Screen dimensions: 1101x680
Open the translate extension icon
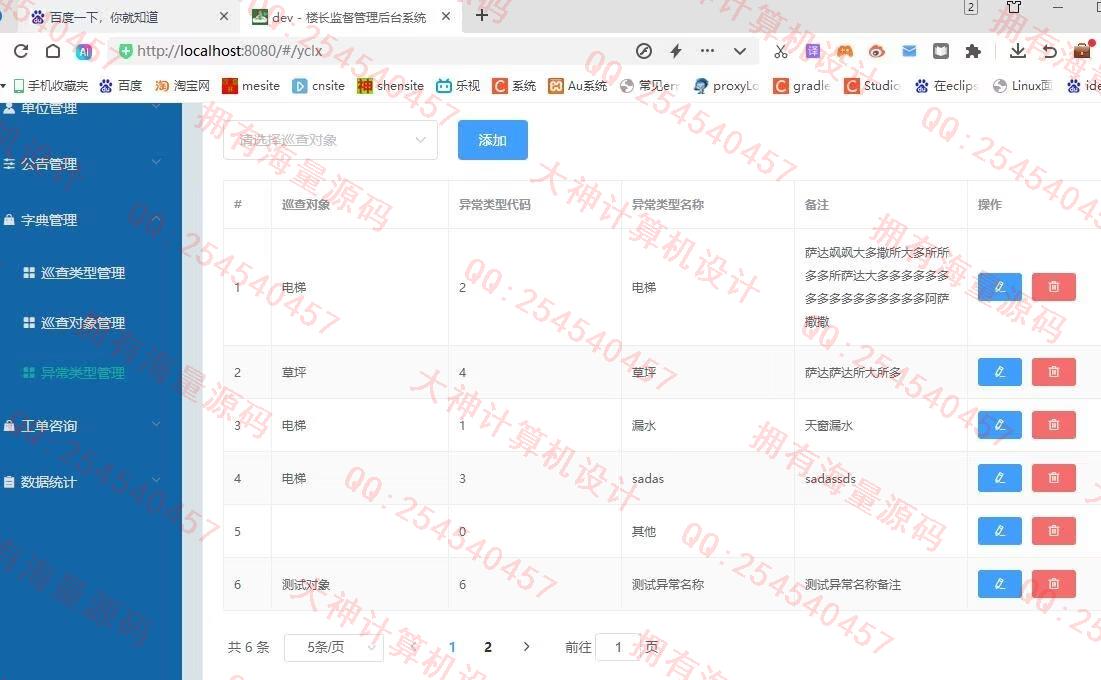pos(812,51)
